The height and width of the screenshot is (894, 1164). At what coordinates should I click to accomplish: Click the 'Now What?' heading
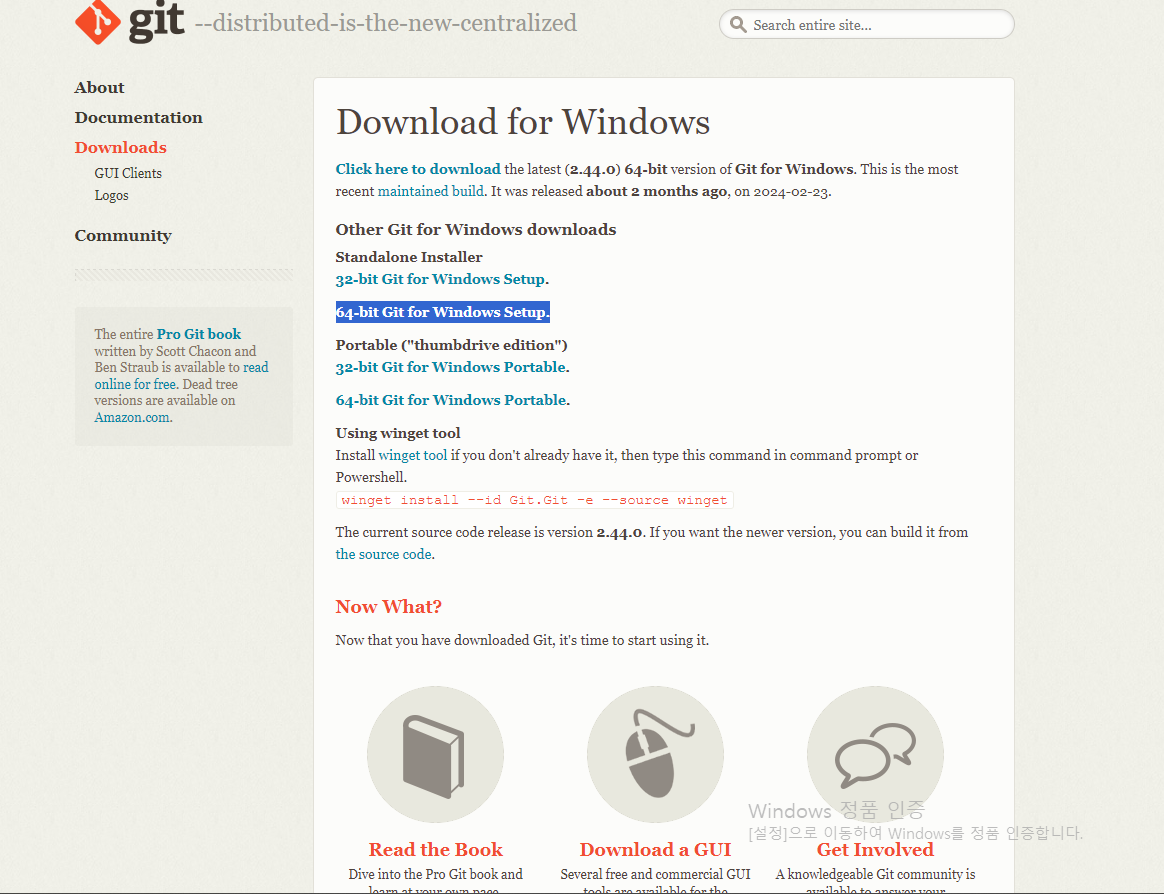pos(388,607)
